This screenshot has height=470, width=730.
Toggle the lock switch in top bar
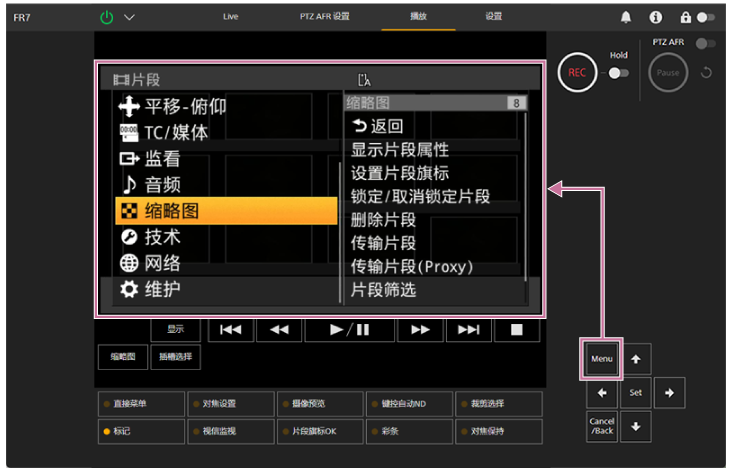[706, 17]
